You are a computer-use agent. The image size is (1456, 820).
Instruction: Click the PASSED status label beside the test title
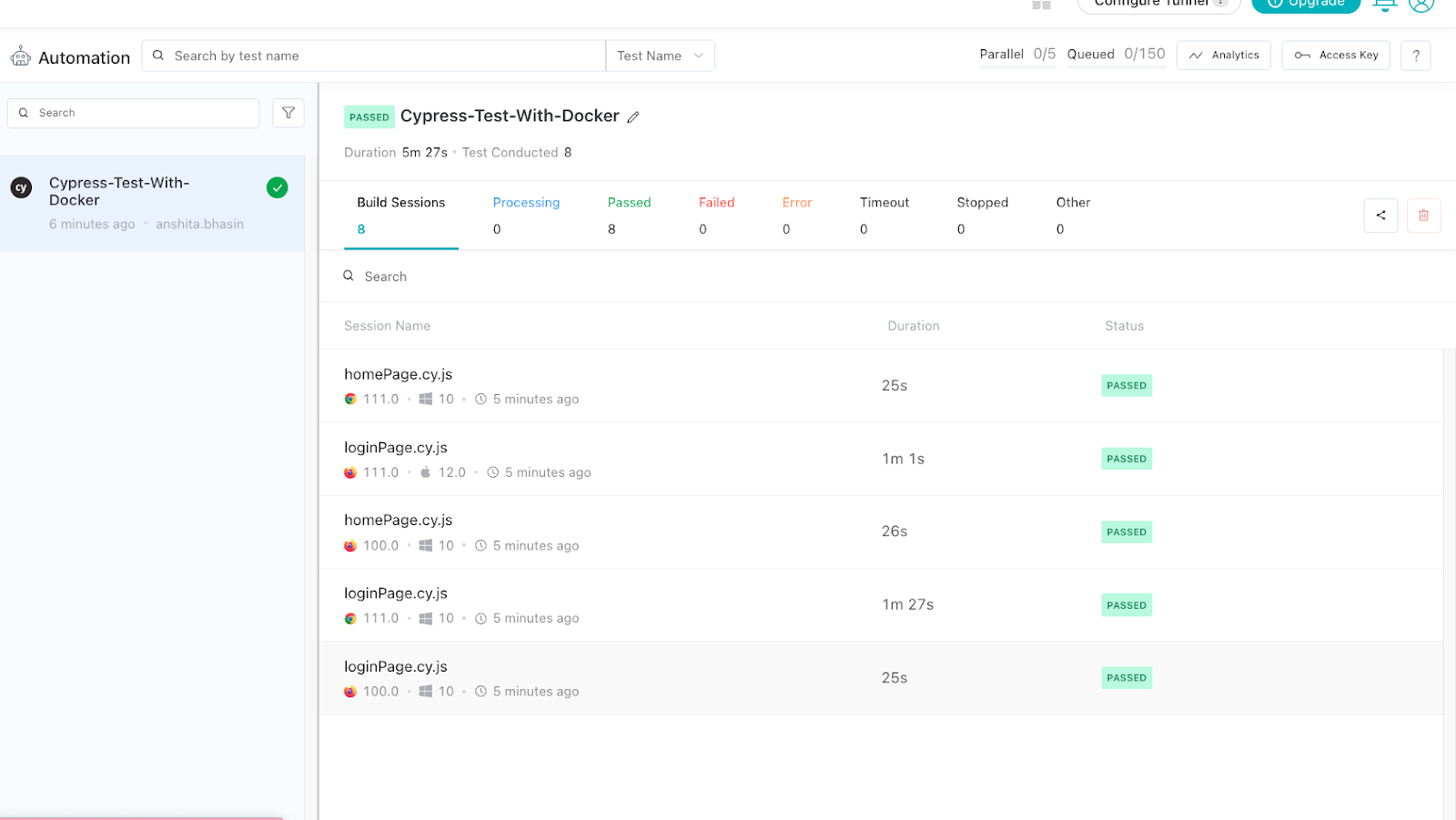pyautogui.click(x=369, y=116)
